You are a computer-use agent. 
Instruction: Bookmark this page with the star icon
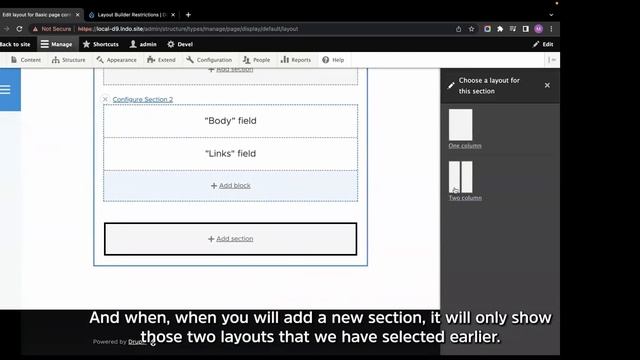(x=471, y=29)
